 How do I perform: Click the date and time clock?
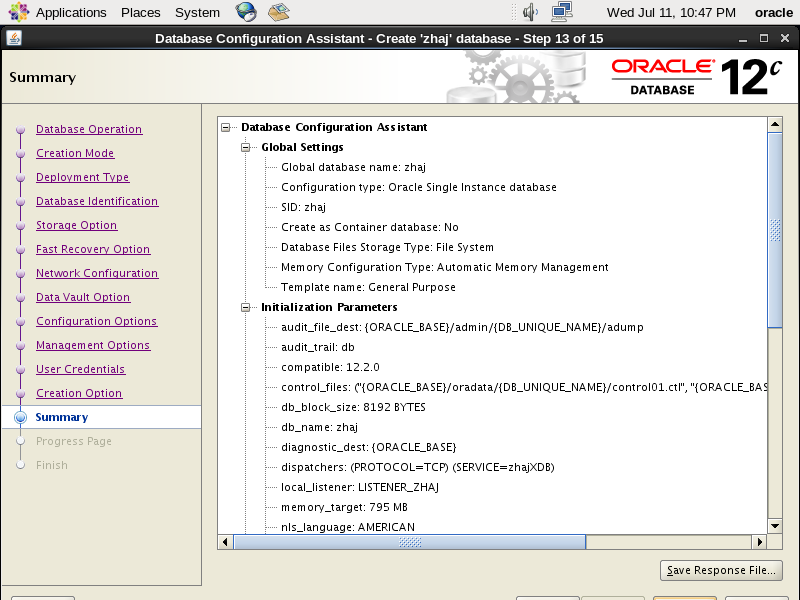click(x=671, y=12)
